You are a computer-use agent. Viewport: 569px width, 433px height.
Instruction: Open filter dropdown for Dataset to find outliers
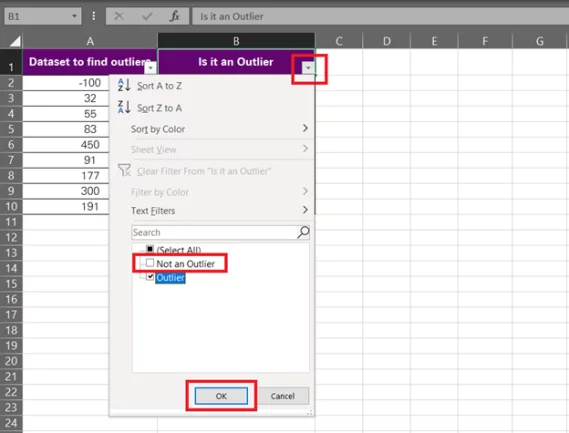click(x=150, y=68)
